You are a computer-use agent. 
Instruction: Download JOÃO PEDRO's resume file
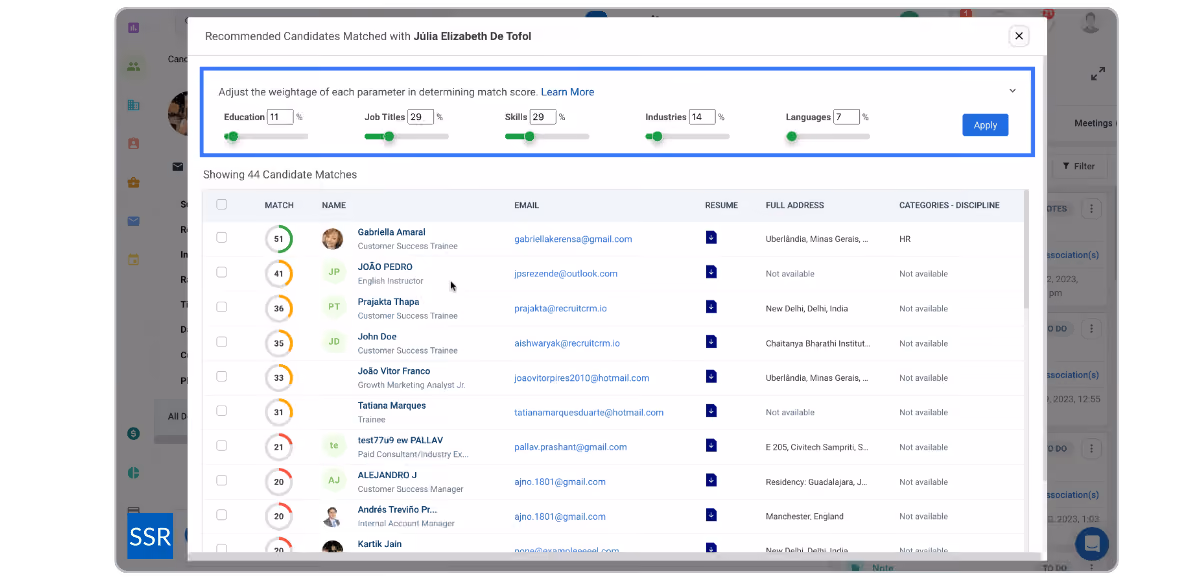[711, 272]
